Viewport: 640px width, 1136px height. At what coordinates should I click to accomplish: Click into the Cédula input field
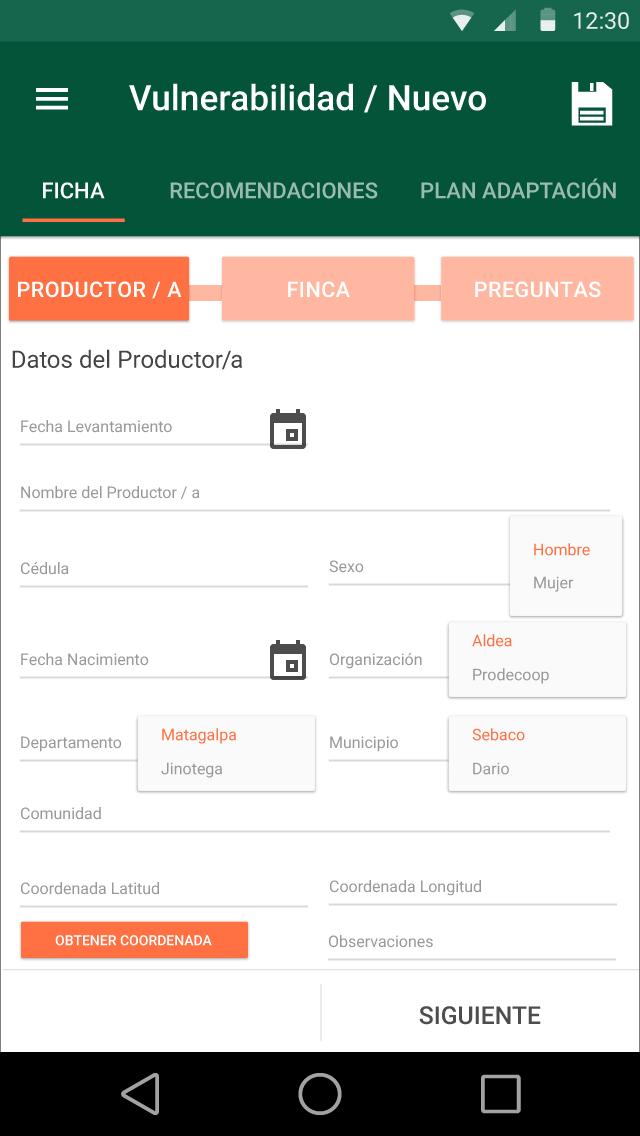163,569
